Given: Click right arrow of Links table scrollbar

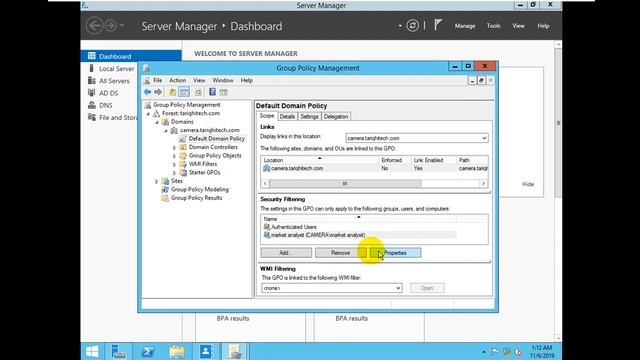Looking at the screenshot, I should coord(484,184).
